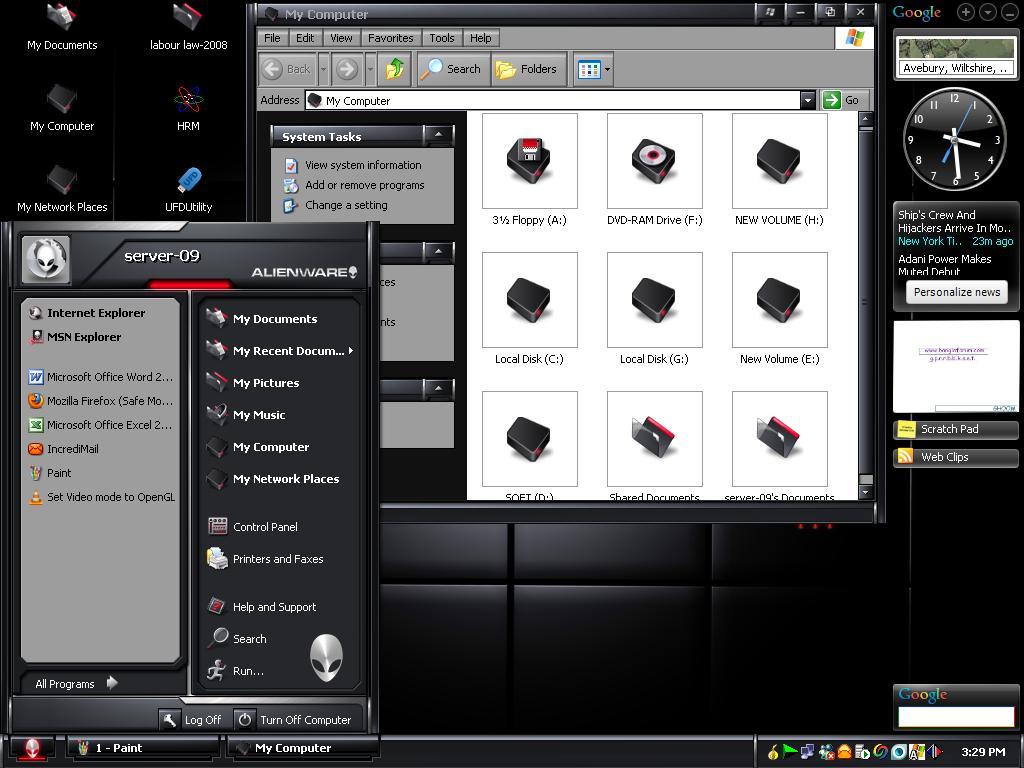Open the Forward history dropdown arrow

tap(370, 69)
